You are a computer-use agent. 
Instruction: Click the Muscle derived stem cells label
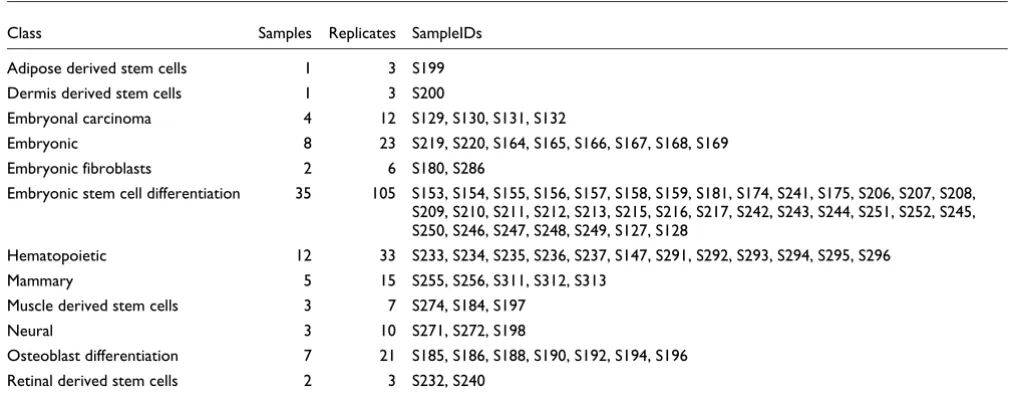point(93,306)
